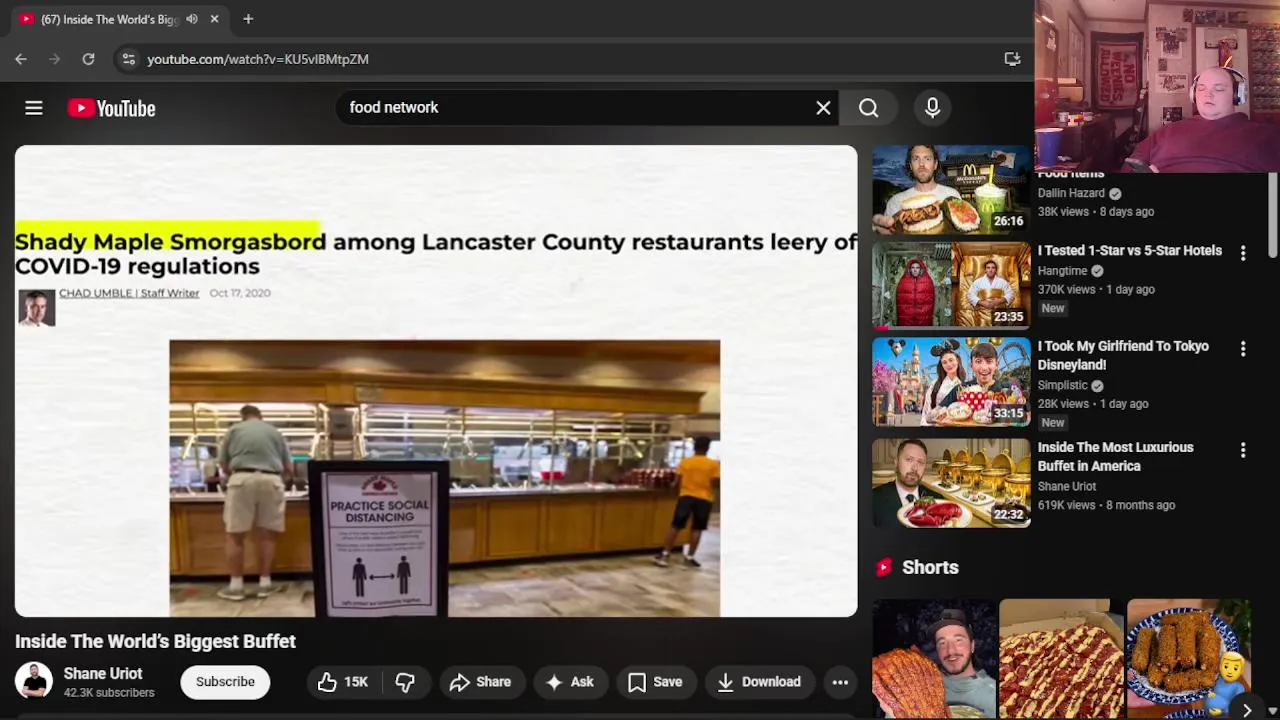
Task: Click video title Inside The World's Biggest Buffet
Action: tap(155, 641)
